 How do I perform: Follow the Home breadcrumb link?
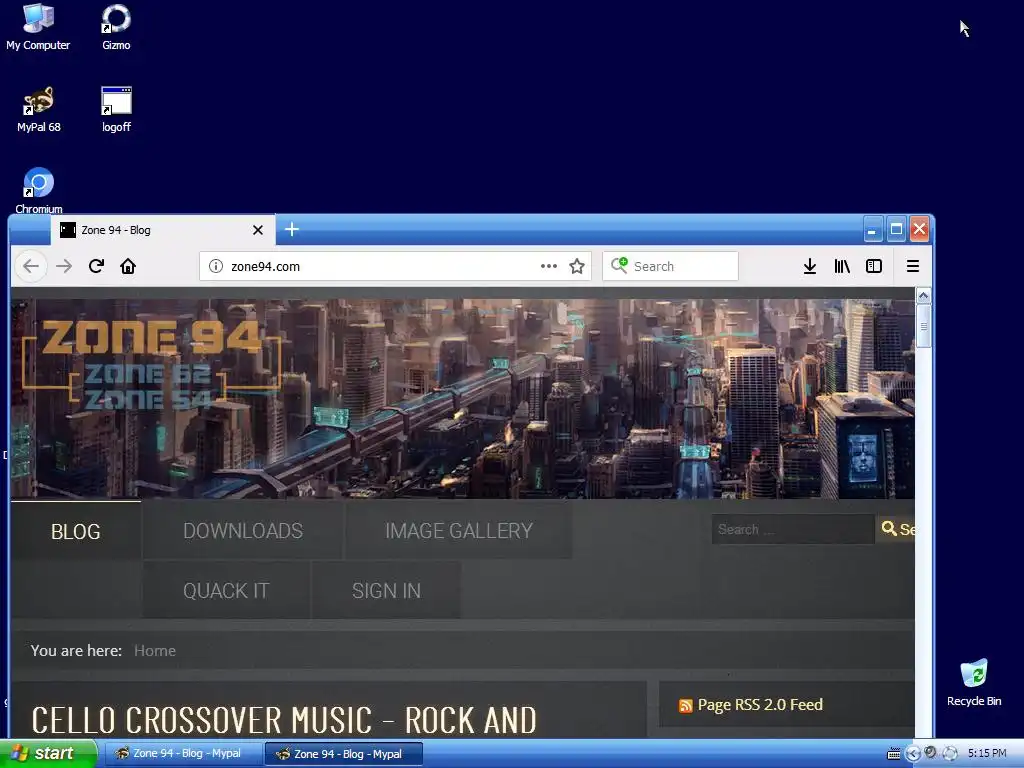[x=155, y=650]
